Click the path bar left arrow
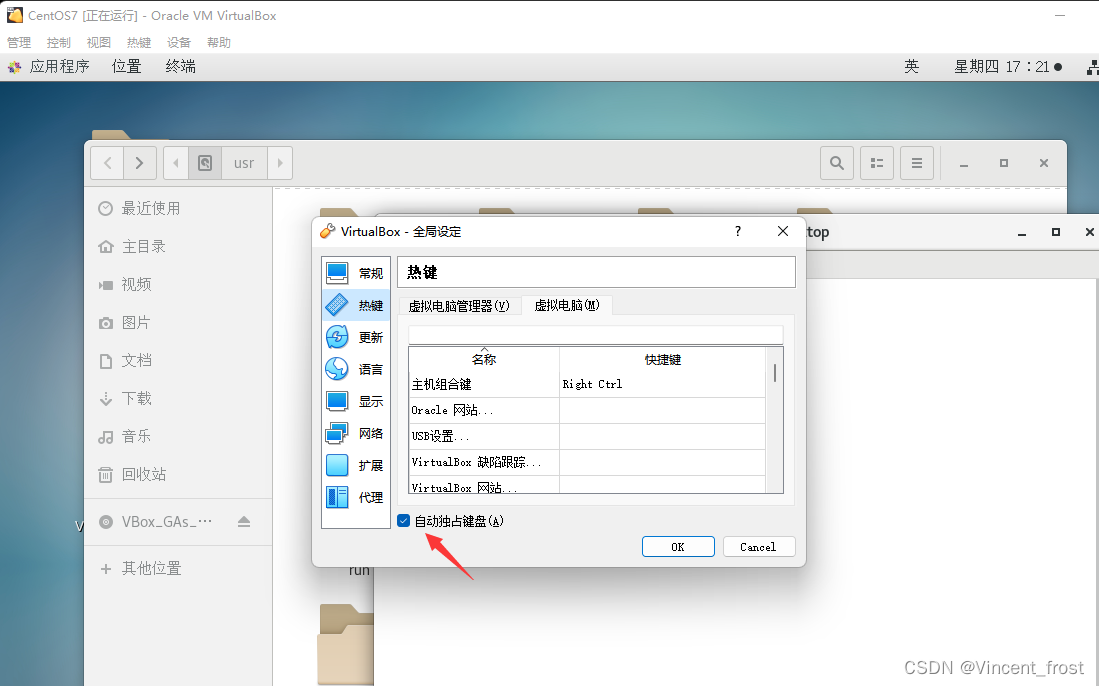The image size is (1099, 686). point(176,163)
